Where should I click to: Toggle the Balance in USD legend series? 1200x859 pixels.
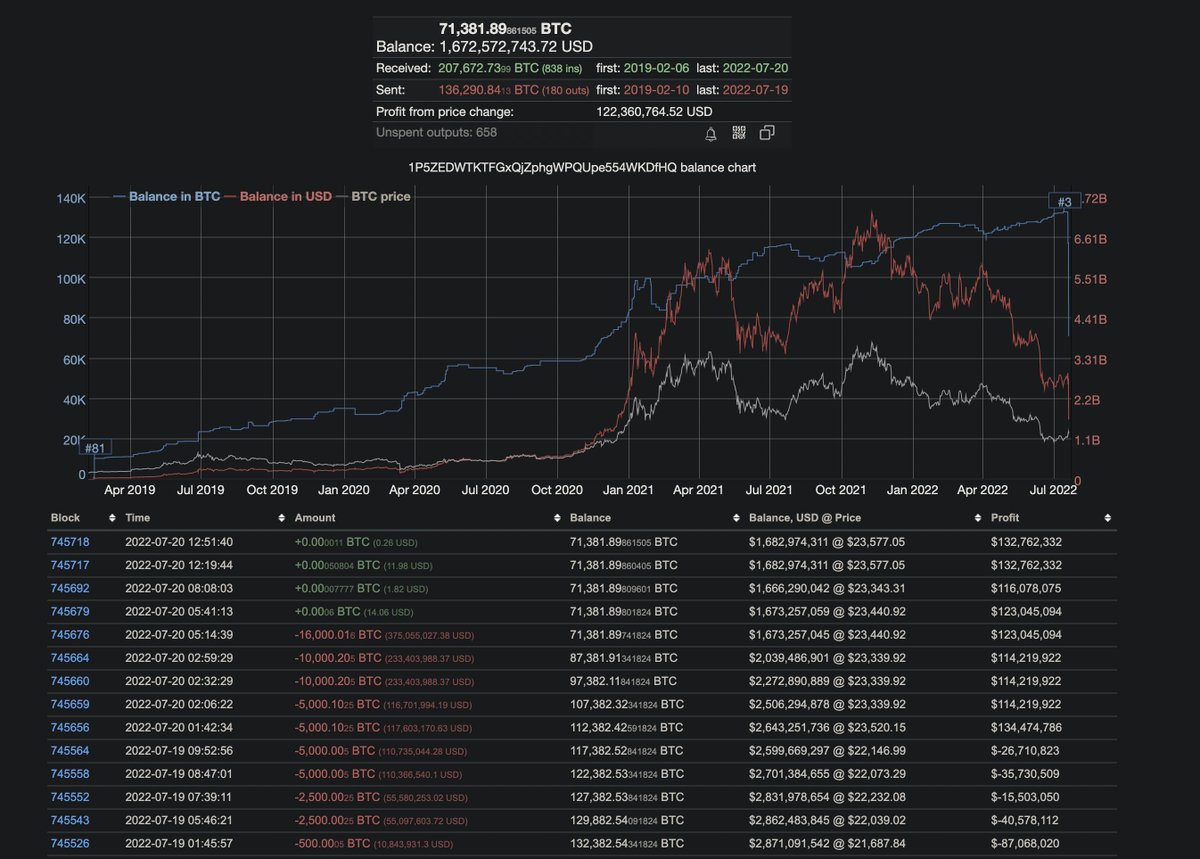(x=278, y=197)
